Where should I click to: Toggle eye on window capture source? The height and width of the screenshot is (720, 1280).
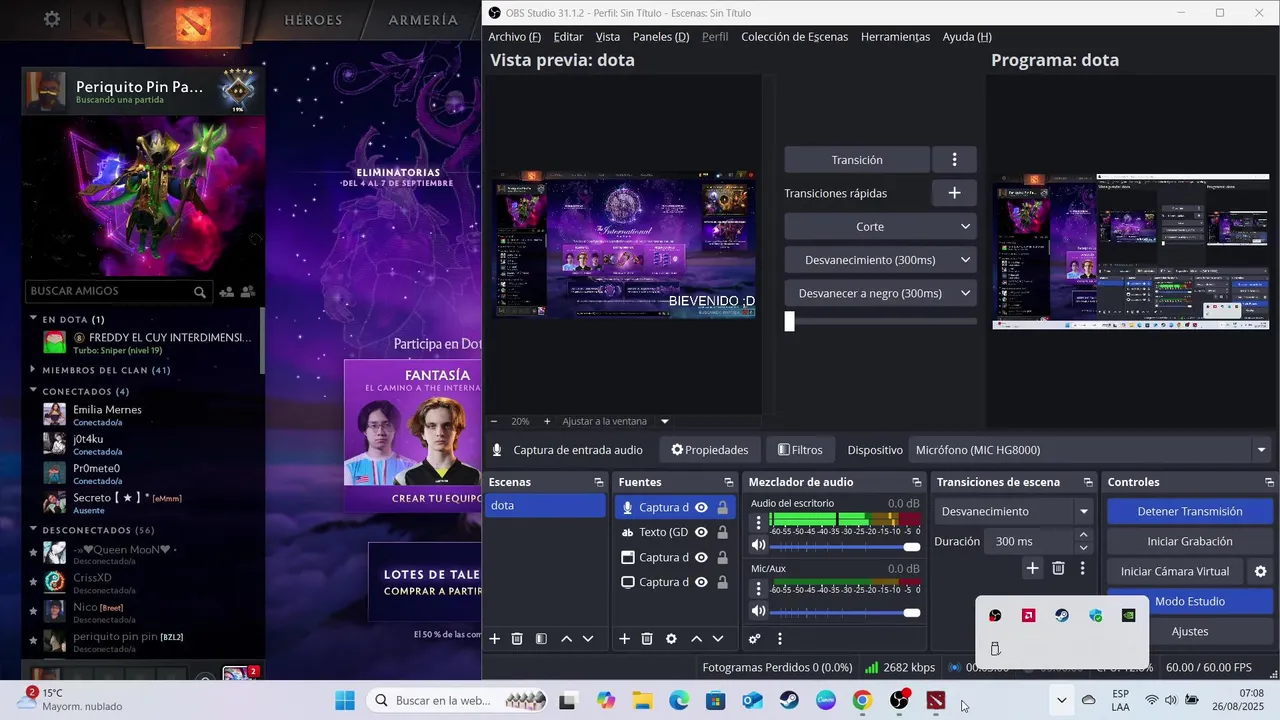click(701, 558)
